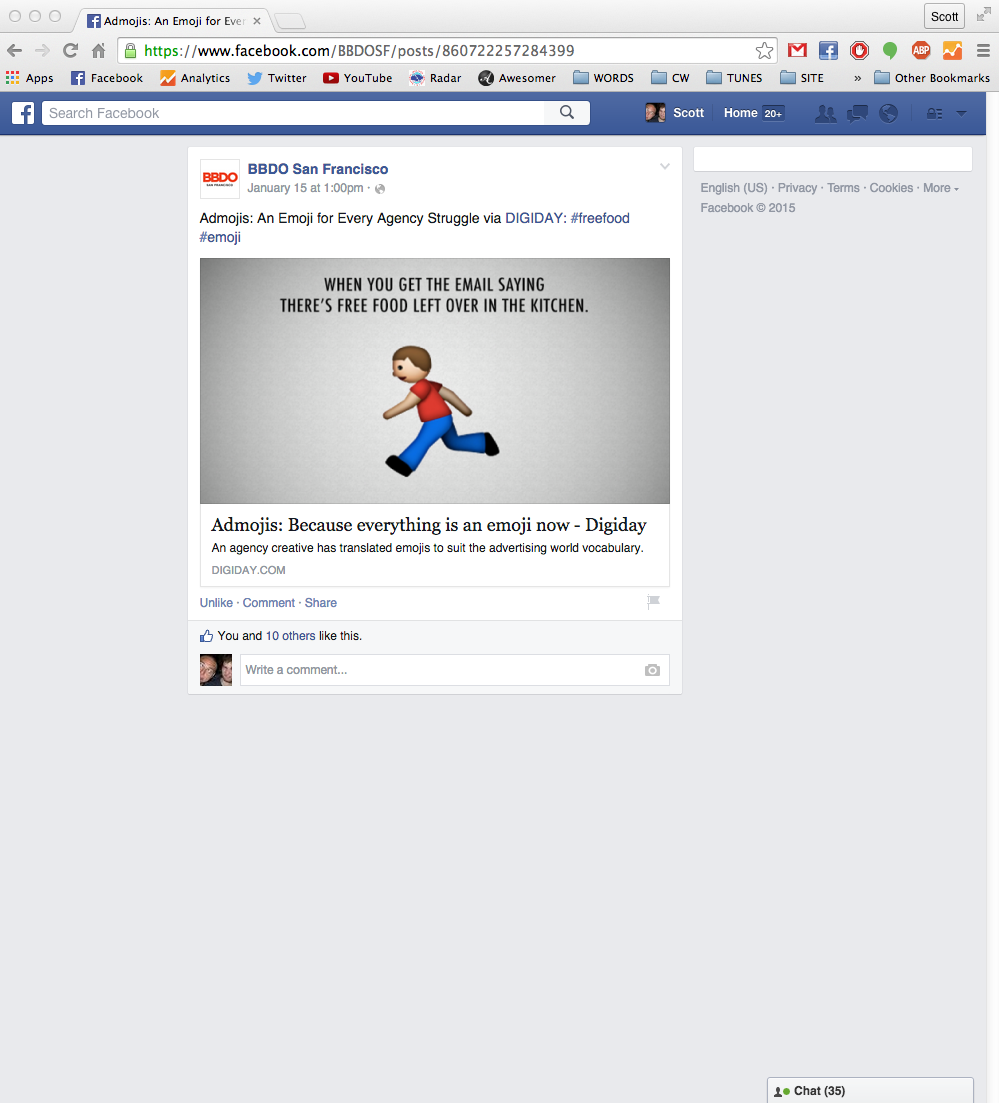This screenshot has height=1103, width=999.
Task: Open Messages icon in header
Action: tap(857, 113)
